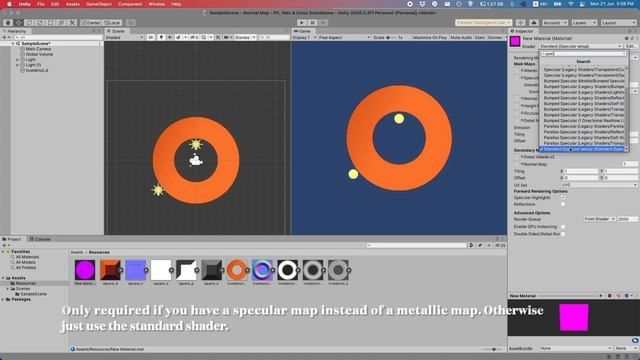Adjust the Game view Scale slider
640x360 pixels.
393,38
